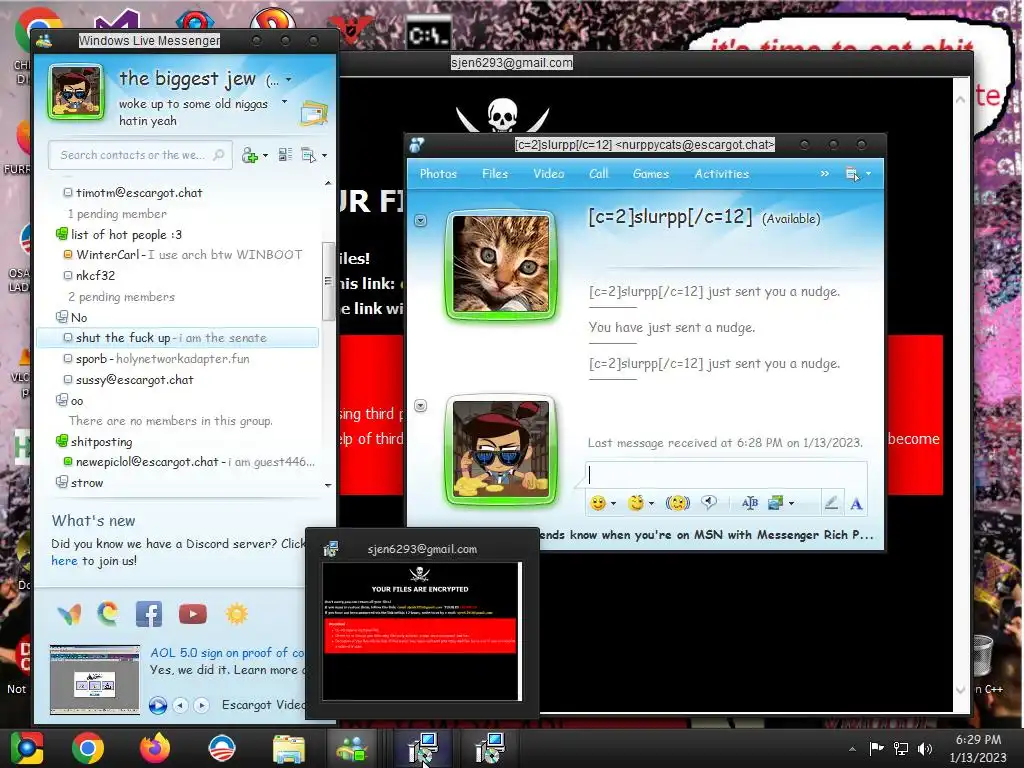This screenshot has width=1024, height=768.
Task: Click the AOL 5.0 video thumbnail
Action: pos(95,680)
